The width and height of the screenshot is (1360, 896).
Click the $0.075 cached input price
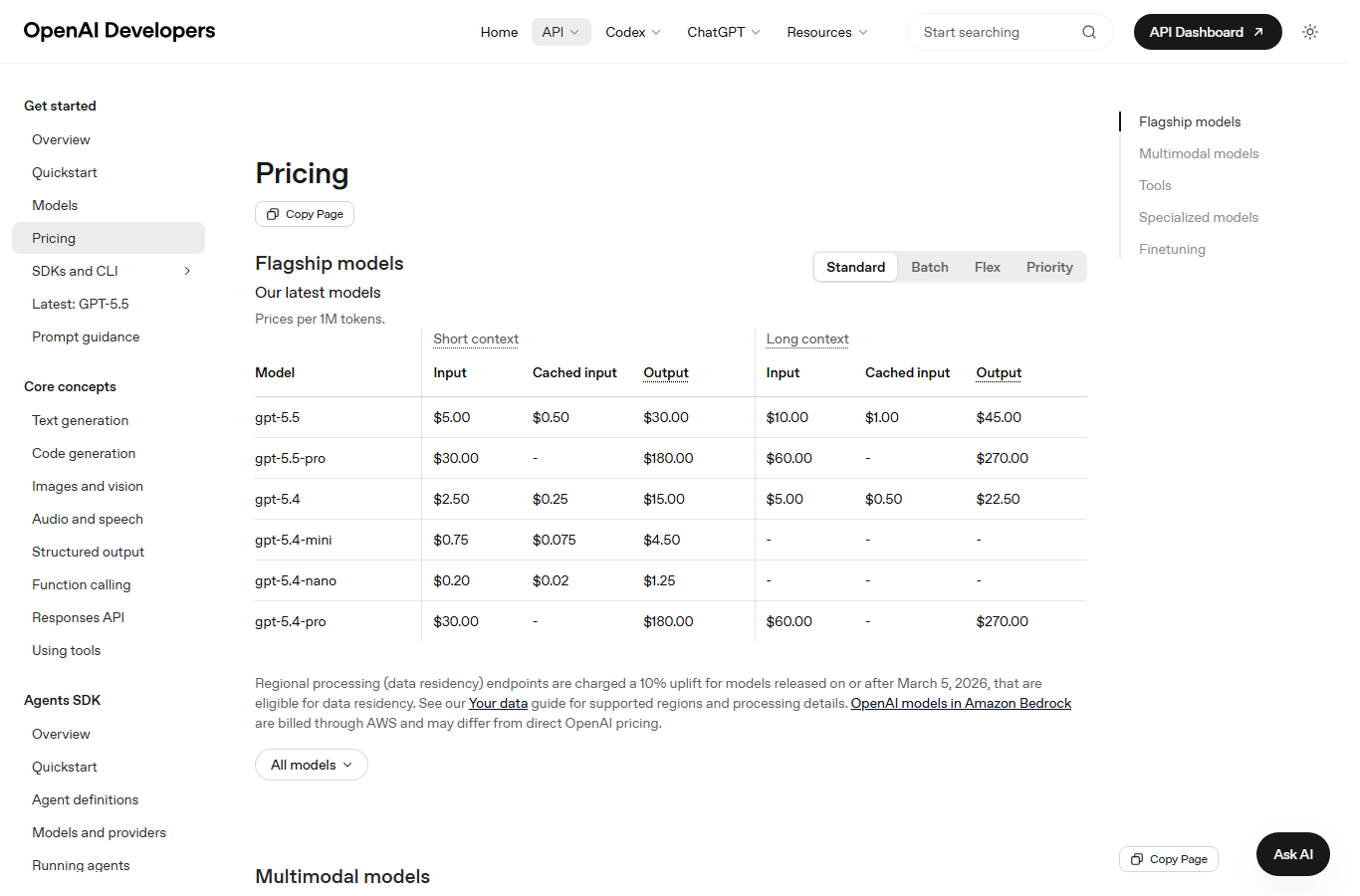pyautogui.click(x=555, y=540)
